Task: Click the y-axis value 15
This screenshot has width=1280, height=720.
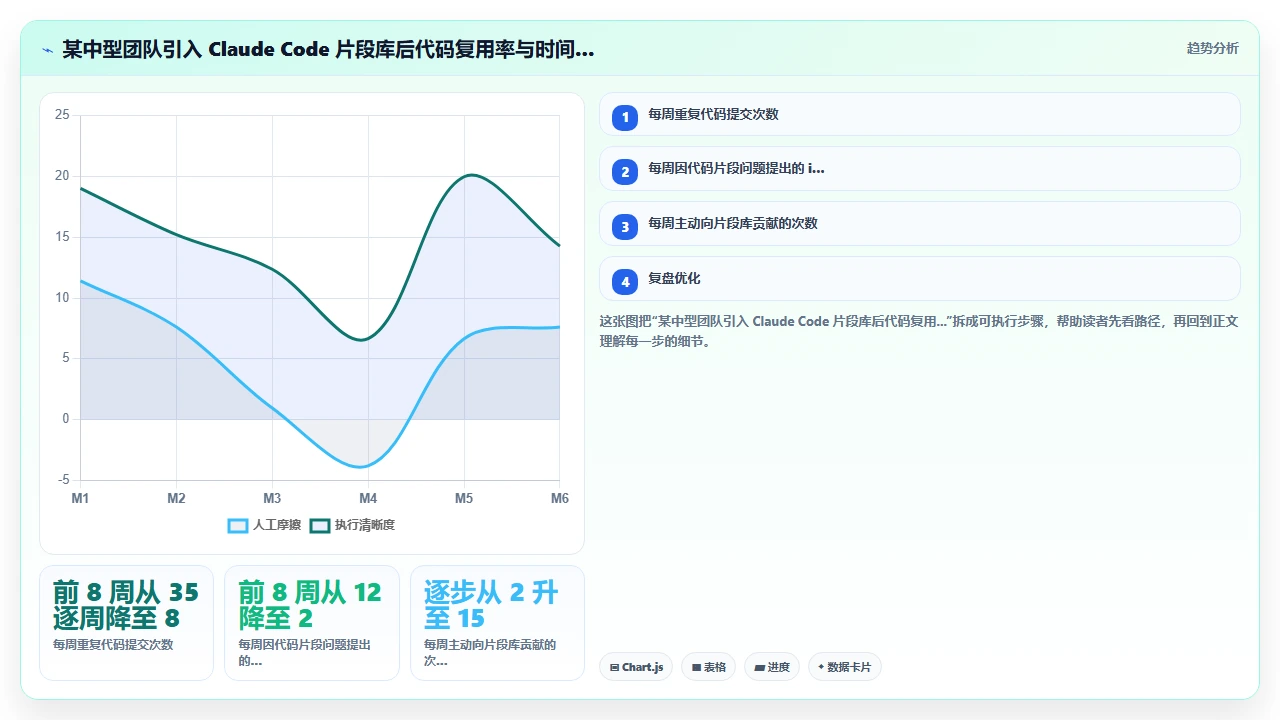Action: [x=62, y=237]
